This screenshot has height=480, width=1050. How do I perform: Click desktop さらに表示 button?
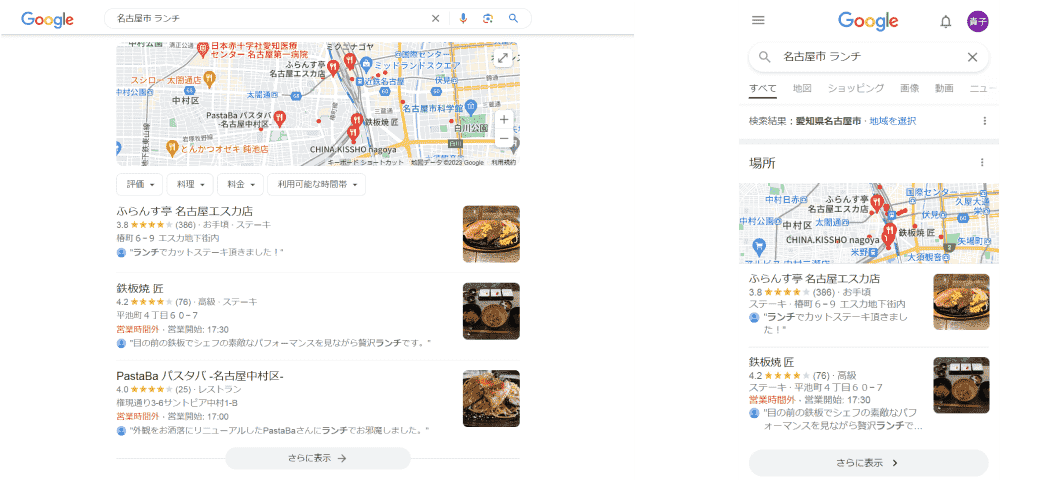coord(317,459)
